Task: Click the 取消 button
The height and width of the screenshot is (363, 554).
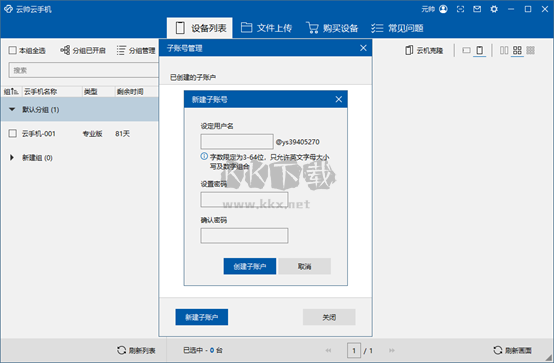Action: pos(305,266)
